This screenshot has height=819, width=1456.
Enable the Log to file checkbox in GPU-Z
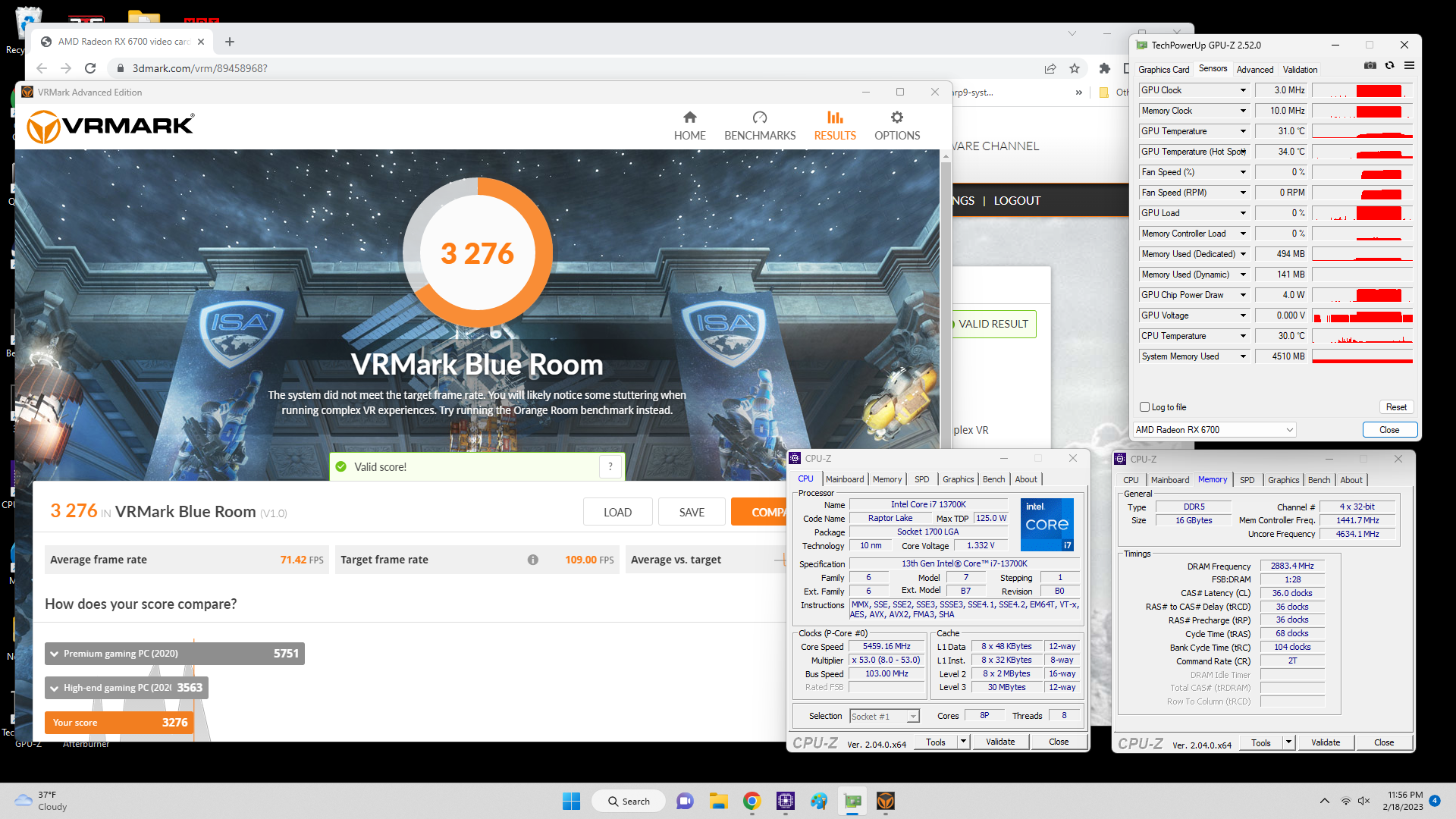1145,407
